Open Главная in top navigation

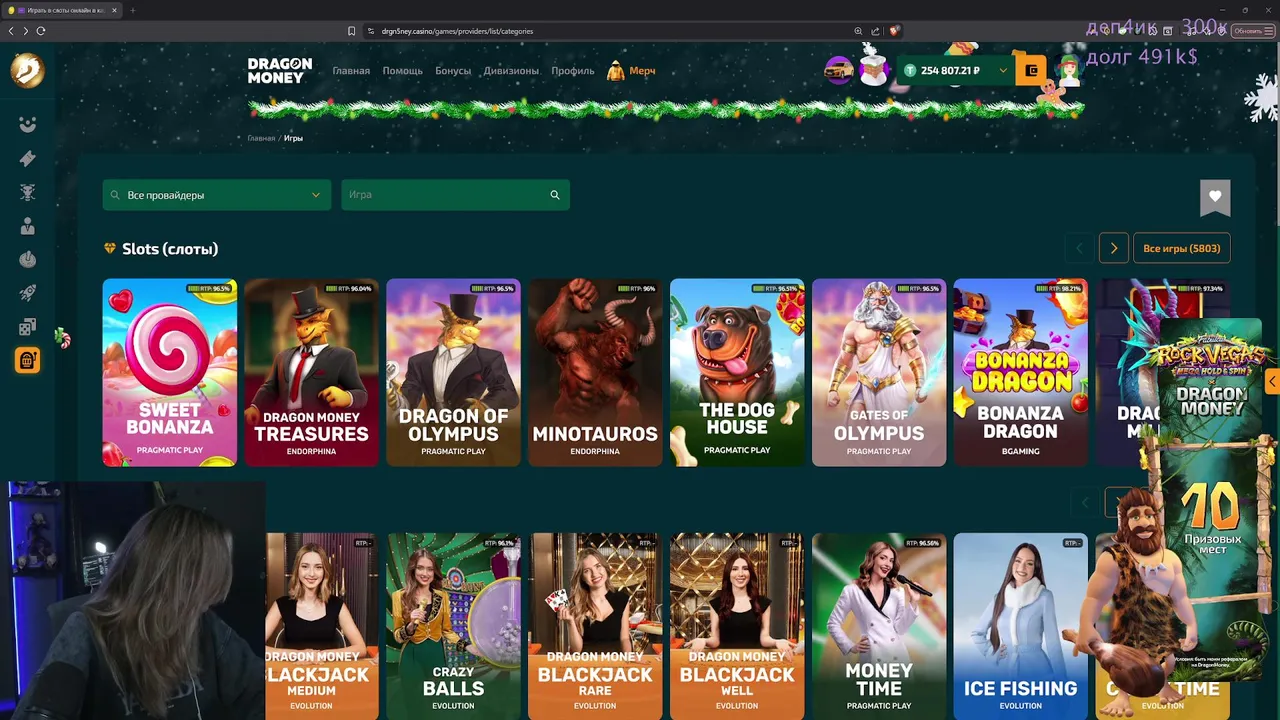tap(351, 71)
